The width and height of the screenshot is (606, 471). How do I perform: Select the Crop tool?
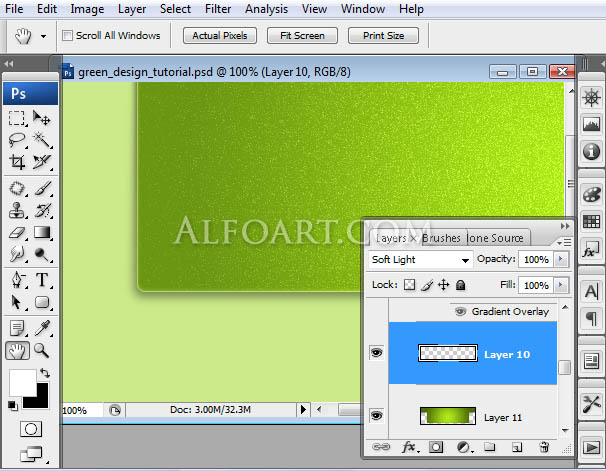click(x=17, y=162)
